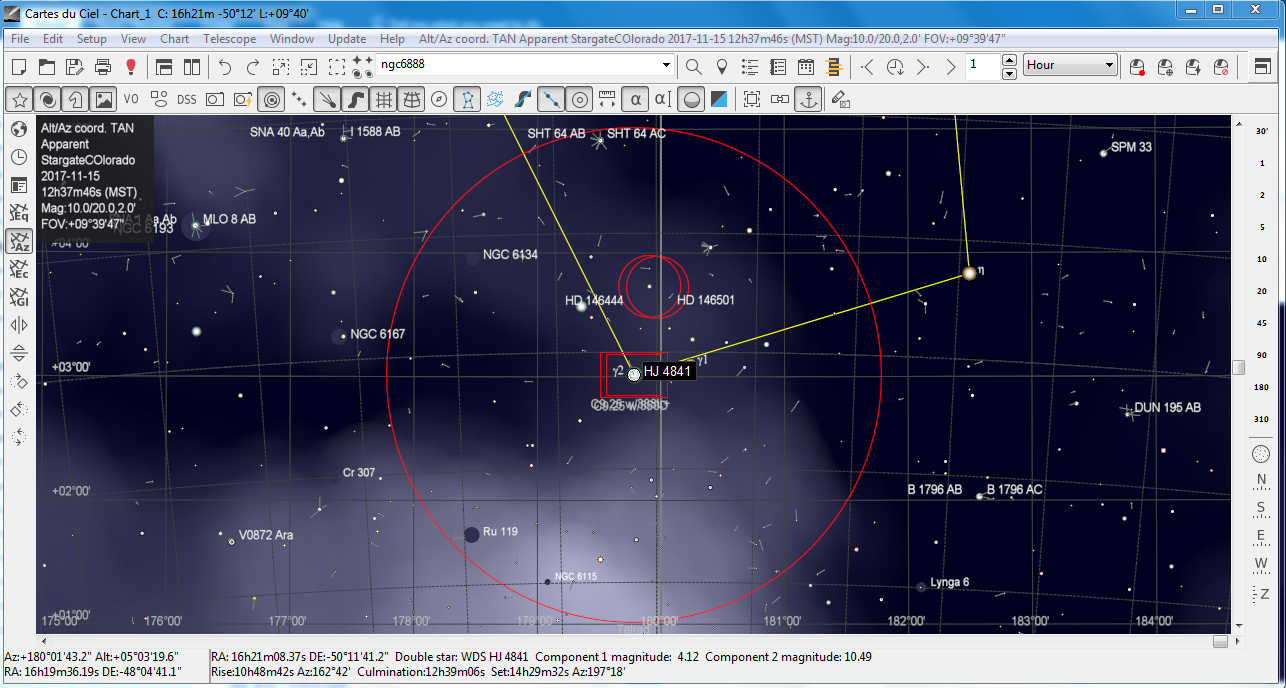Undo the last chart change
Image resolution: width=1286 pixels, height=688 pixels.
[x=225, y=67]
